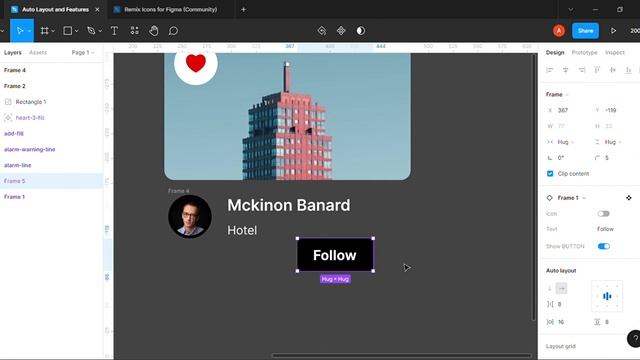The height and width of the screenshot is (360, 640).
Task: Select the Frame 2 layer
Action: click(x=51, y=86)
